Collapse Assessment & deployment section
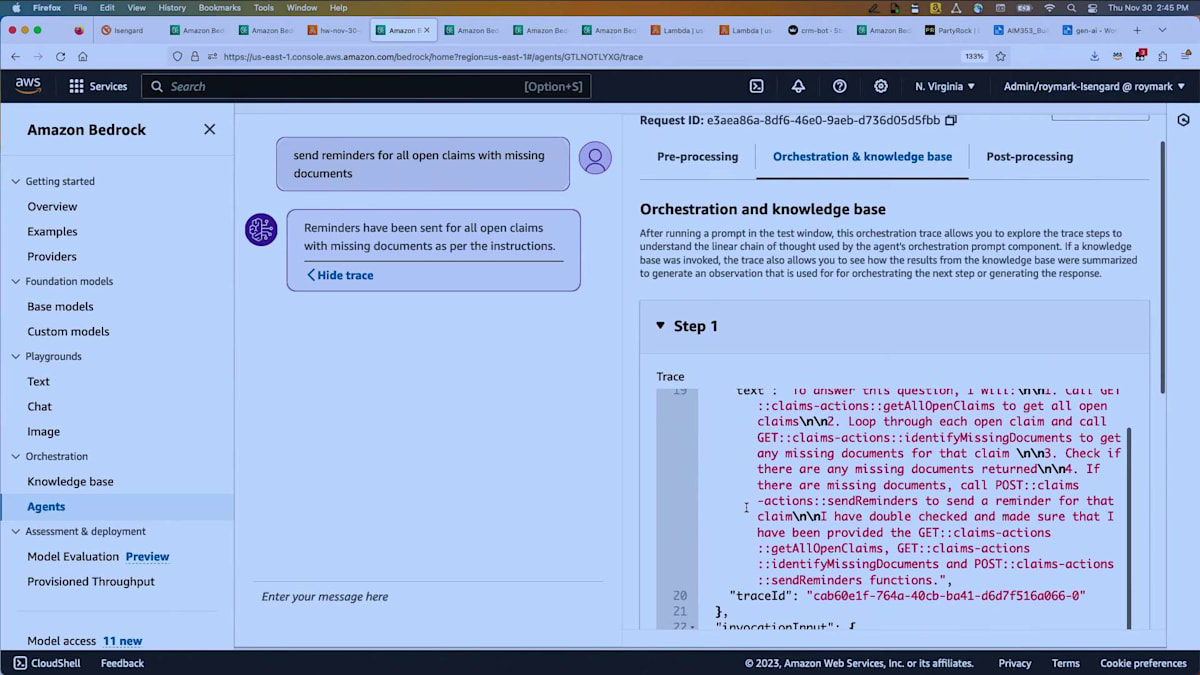Screen dimensions: 1200x675 tap(15, 531)
